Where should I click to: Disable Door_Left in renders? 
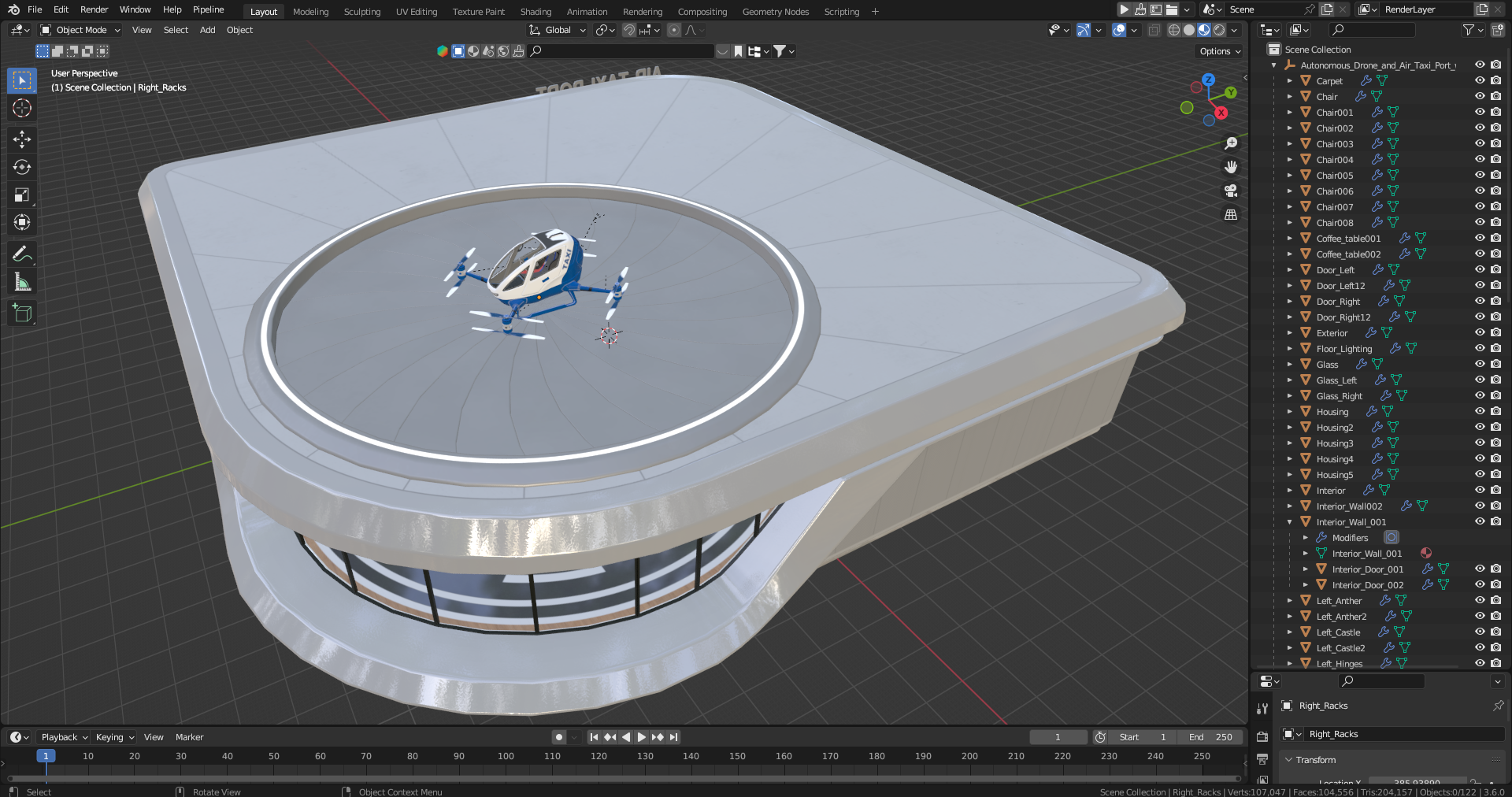1496,269
